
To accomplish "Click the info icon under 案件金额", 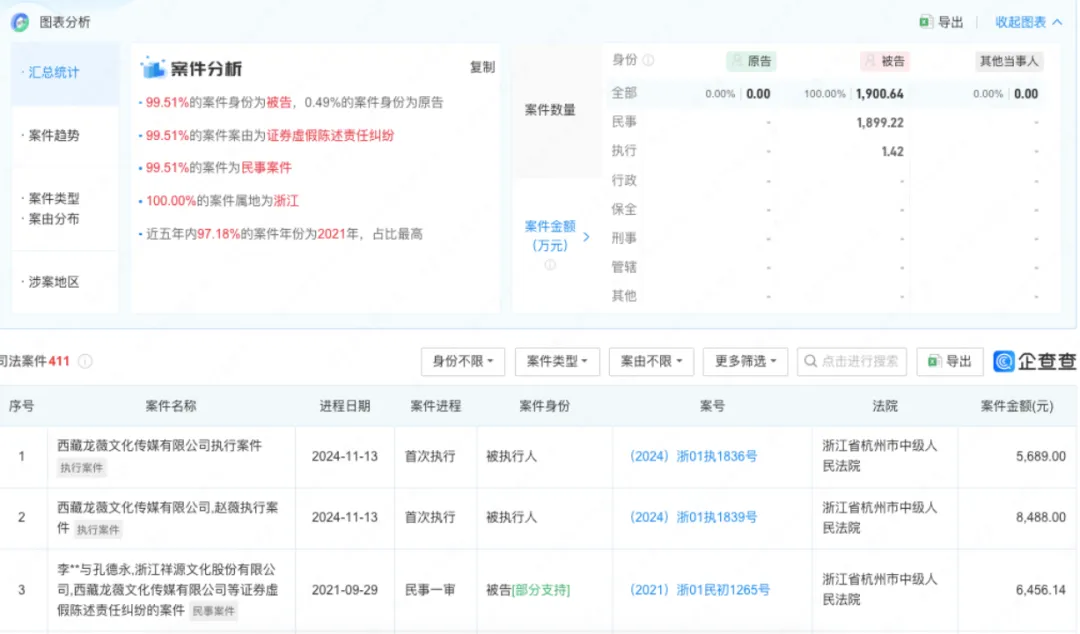I will coord(550,265).
